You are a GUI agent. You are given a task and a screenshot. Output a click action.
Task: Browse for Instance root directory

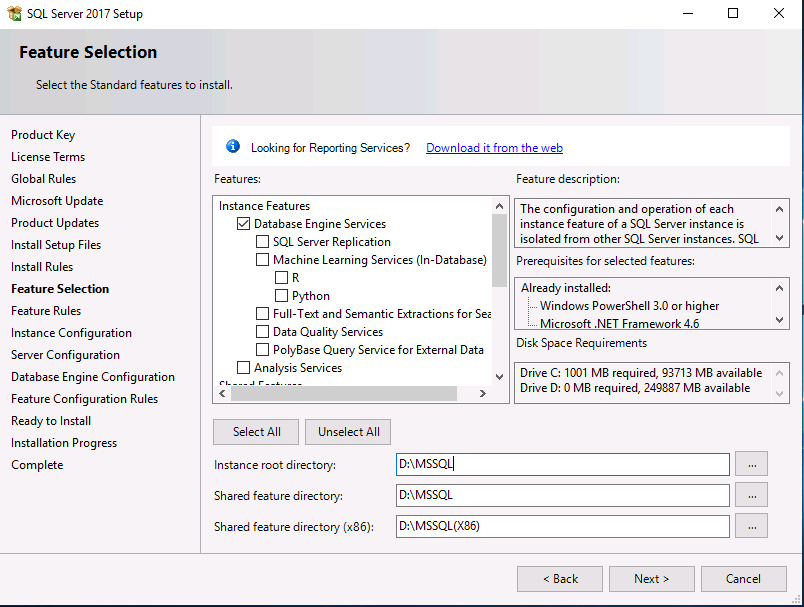pyautogui.click(x=751, y=464)
